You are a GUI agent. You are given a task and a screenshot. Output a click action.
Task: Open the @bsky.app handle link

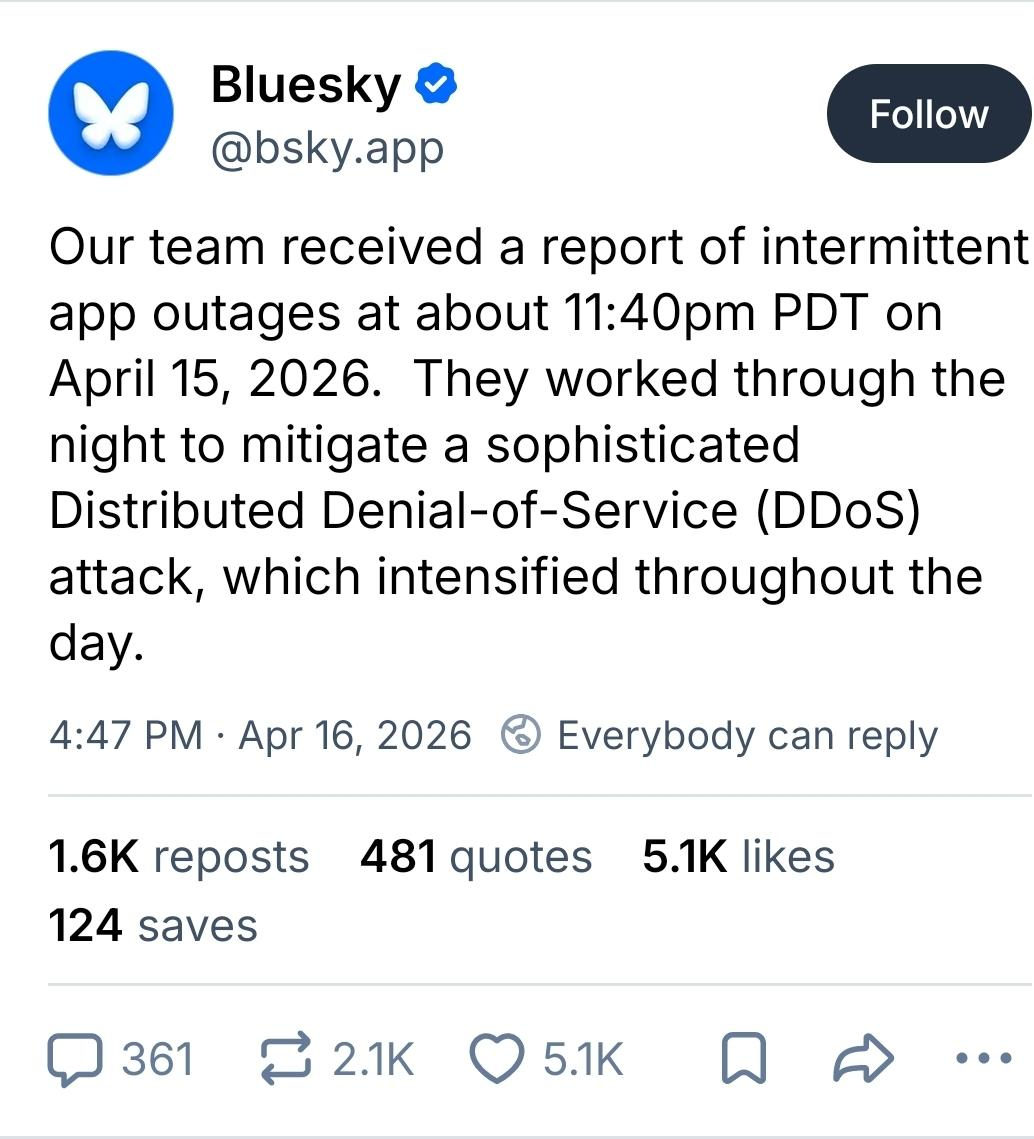(x=327, y=149)
